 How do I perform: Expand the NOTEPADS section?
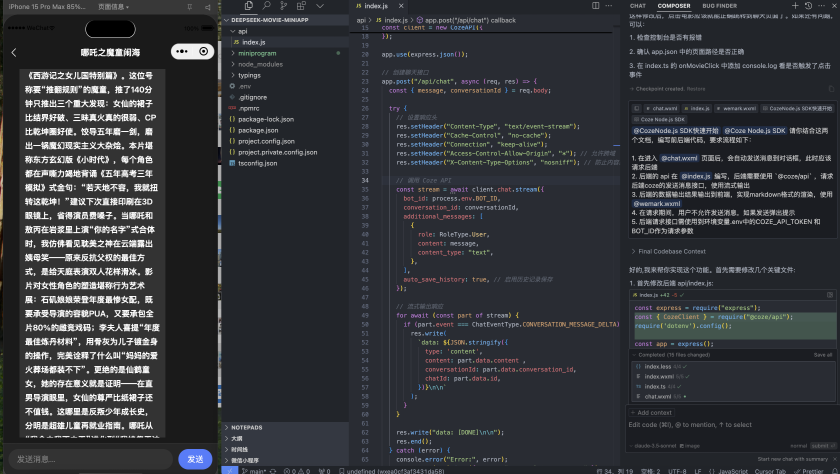(246, 427)
